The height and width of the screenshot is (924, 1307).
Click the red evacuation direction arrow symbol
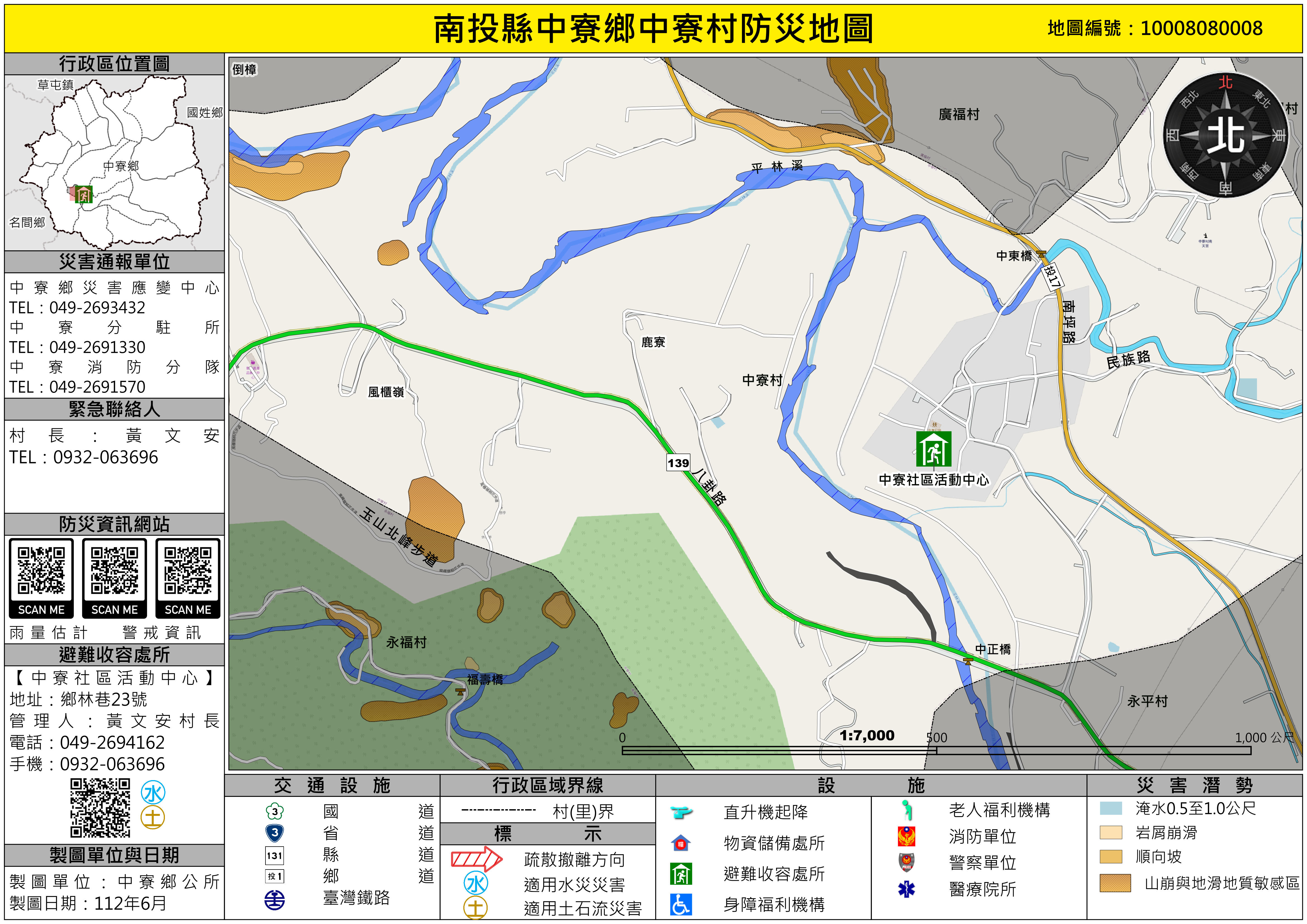[x=476, y=859]
